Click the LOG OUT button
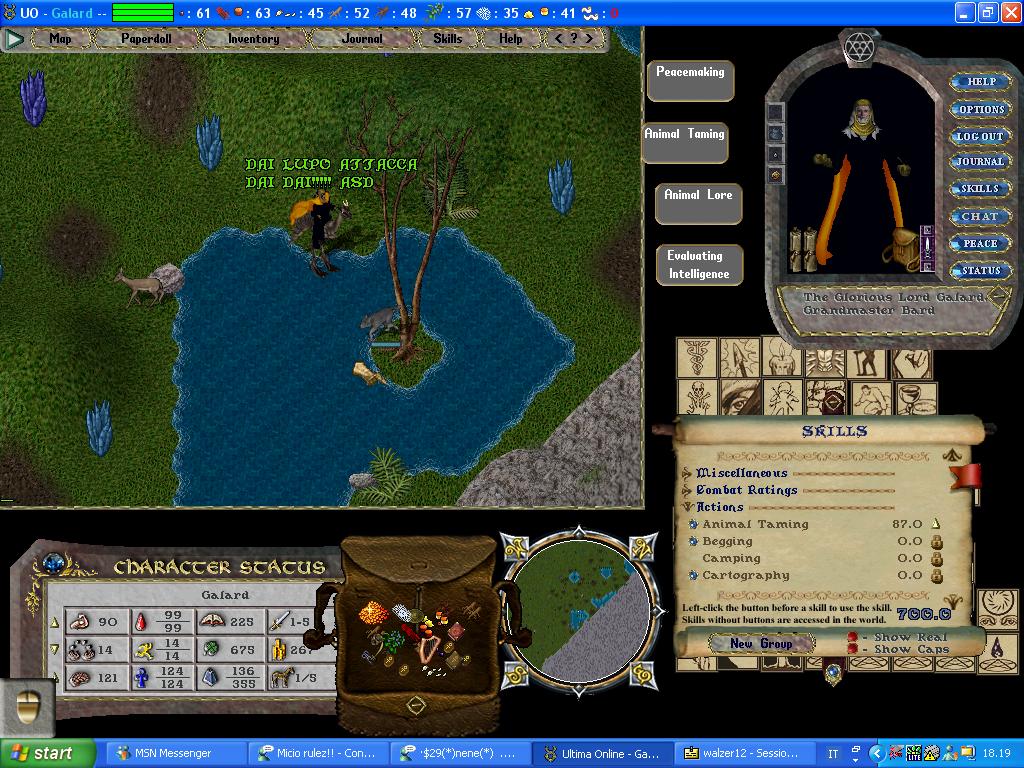Screen dimensions: 1024x768 980,136
